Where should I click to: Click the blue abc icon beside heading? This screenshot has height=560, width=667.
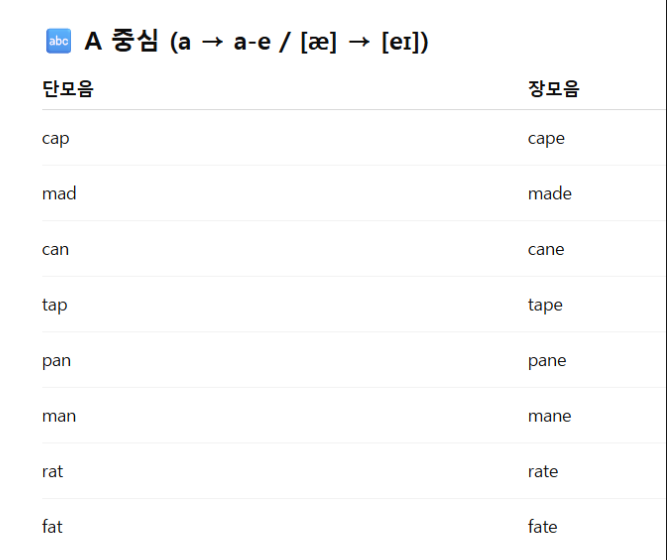(58, 41)
